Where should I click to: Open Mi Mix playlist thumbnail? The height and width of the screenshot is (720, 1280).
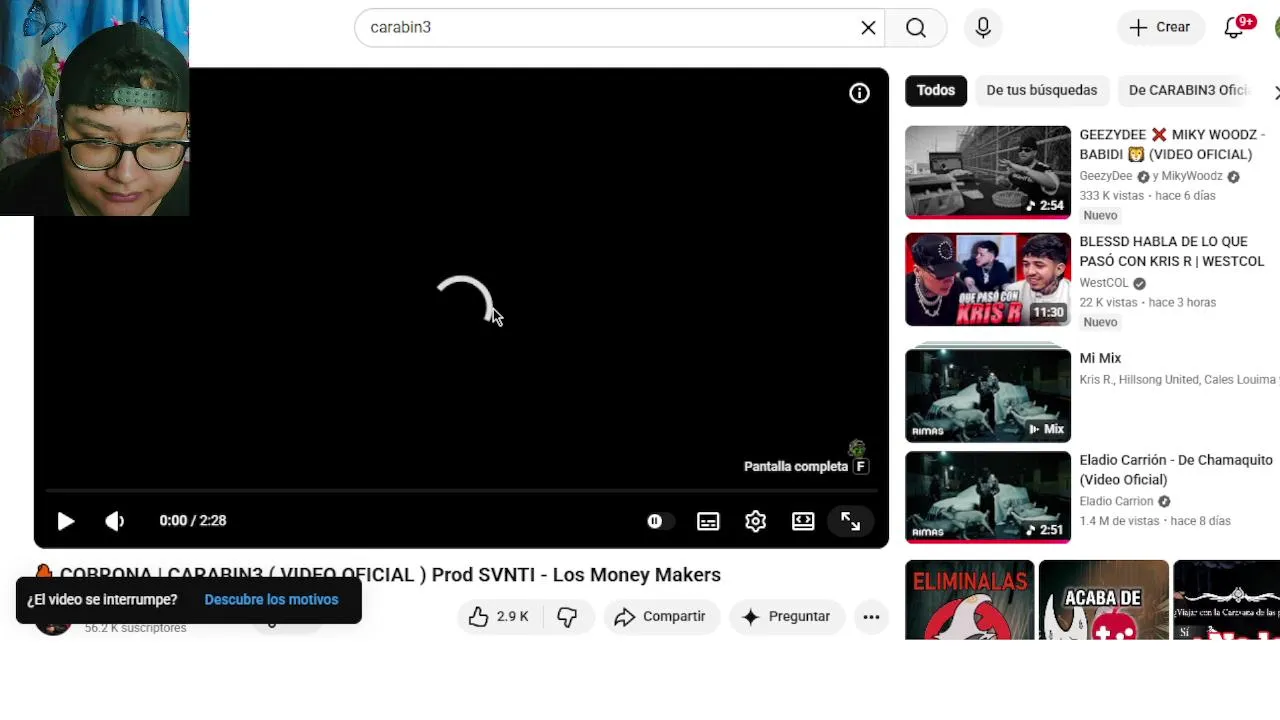[988, 394]
